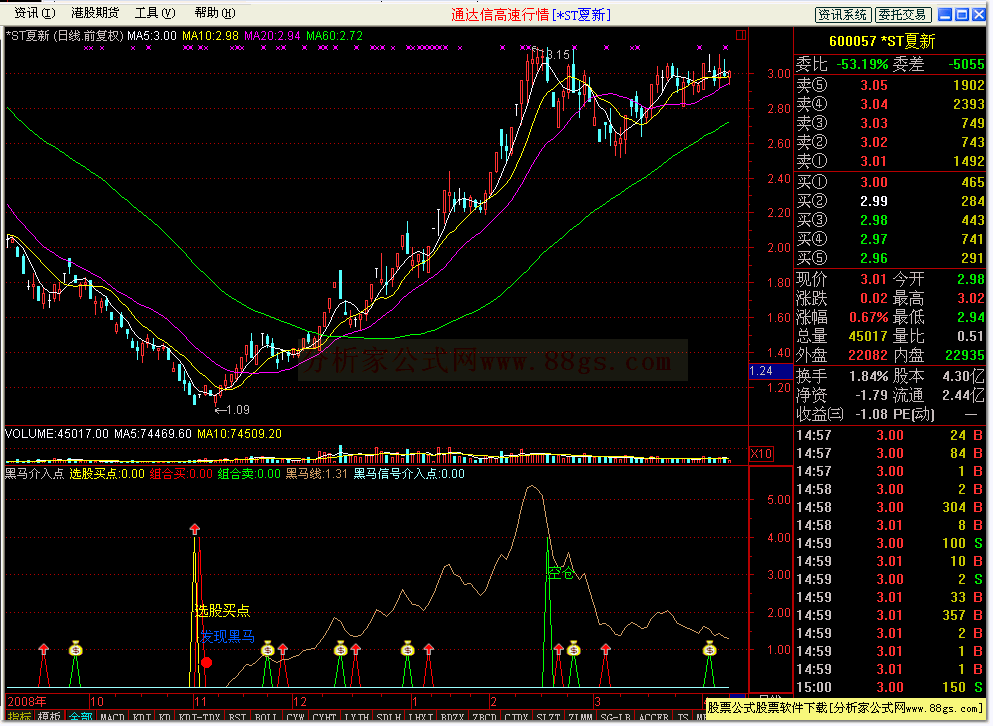Open the 资讯(I) menu
Image resolution: width=993 pixels, height=726 pixels.
pos(34,13)
